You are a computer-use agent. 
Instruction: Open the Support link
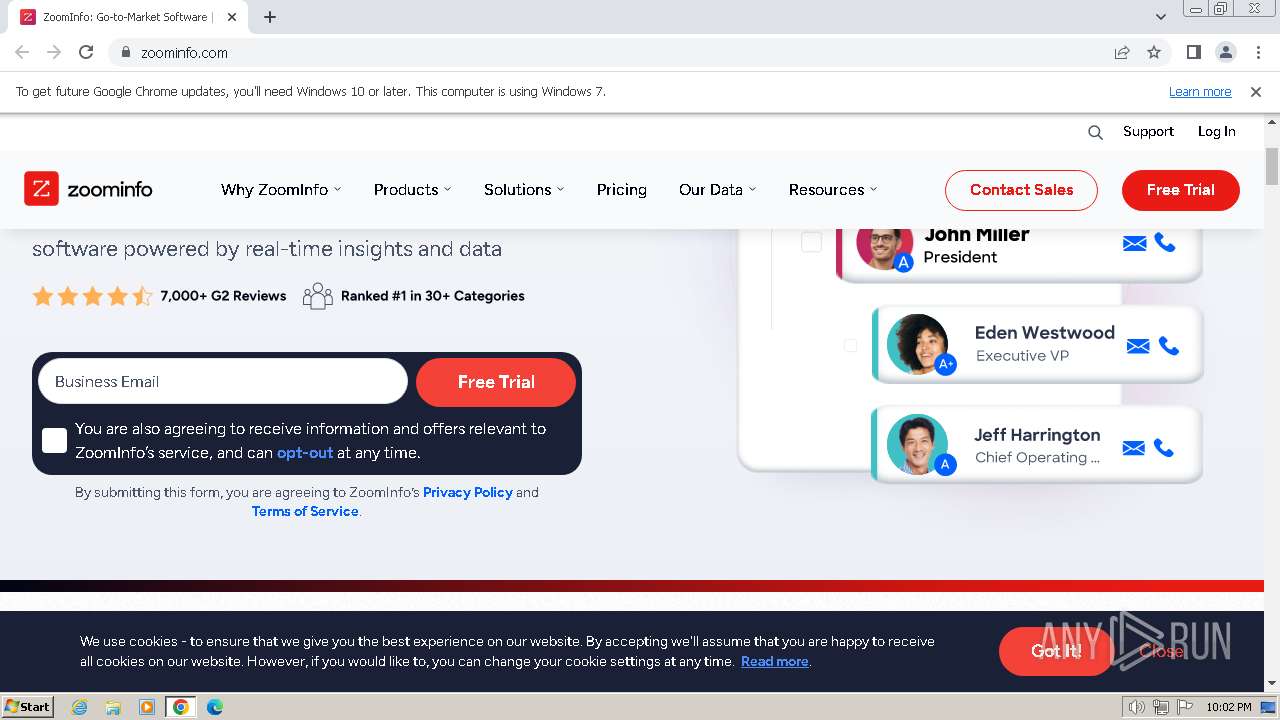[1148, 132]
